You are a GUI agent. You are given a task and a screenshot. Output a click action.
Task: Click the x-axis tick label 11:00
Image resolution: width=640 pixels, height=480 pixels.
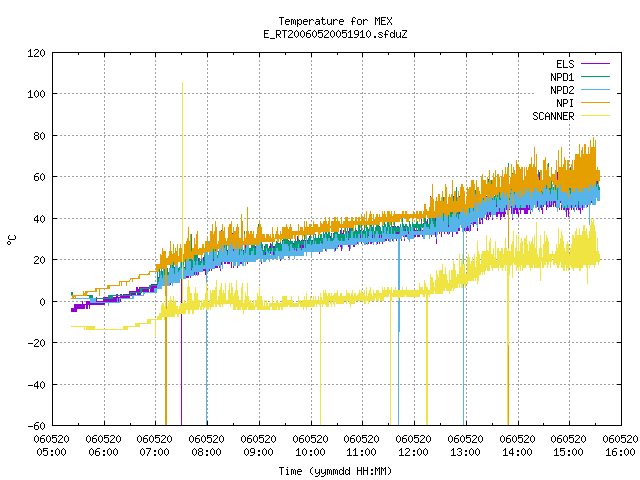[362, 452]
